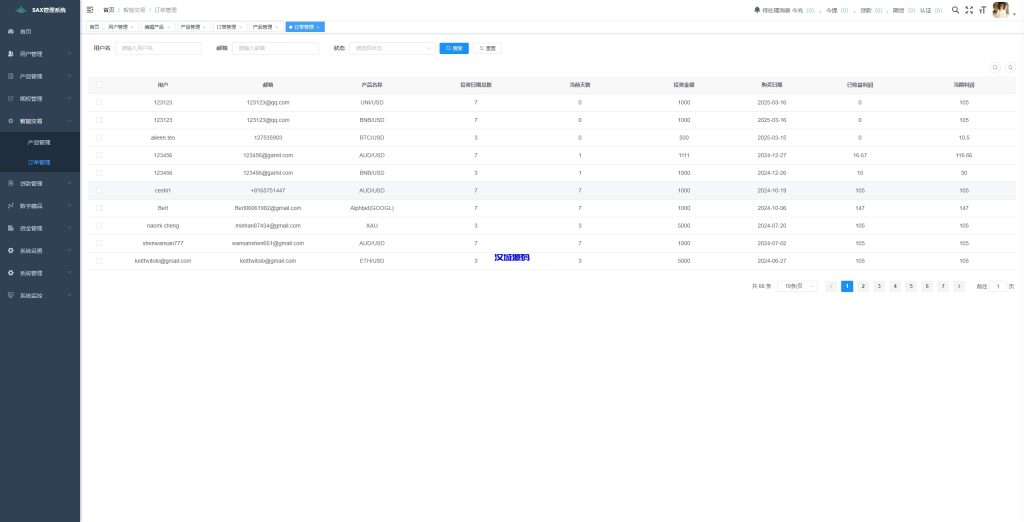Screen dimensions: 1024x522
Task: Expand the 用户管理 sidebar menu
Action: pyautogui.click(x=40, y=54)
